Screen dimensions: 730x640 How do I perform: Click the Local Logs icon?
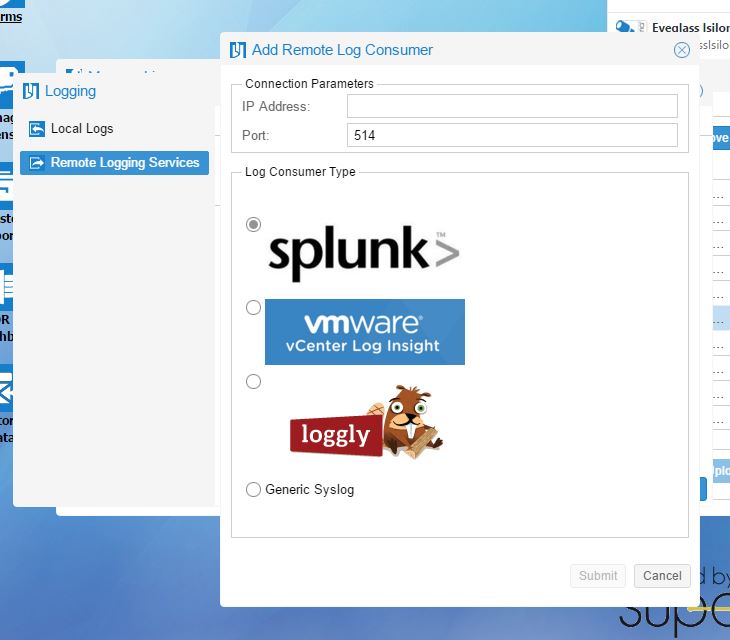pyautogui.click(x=37, y=129)
